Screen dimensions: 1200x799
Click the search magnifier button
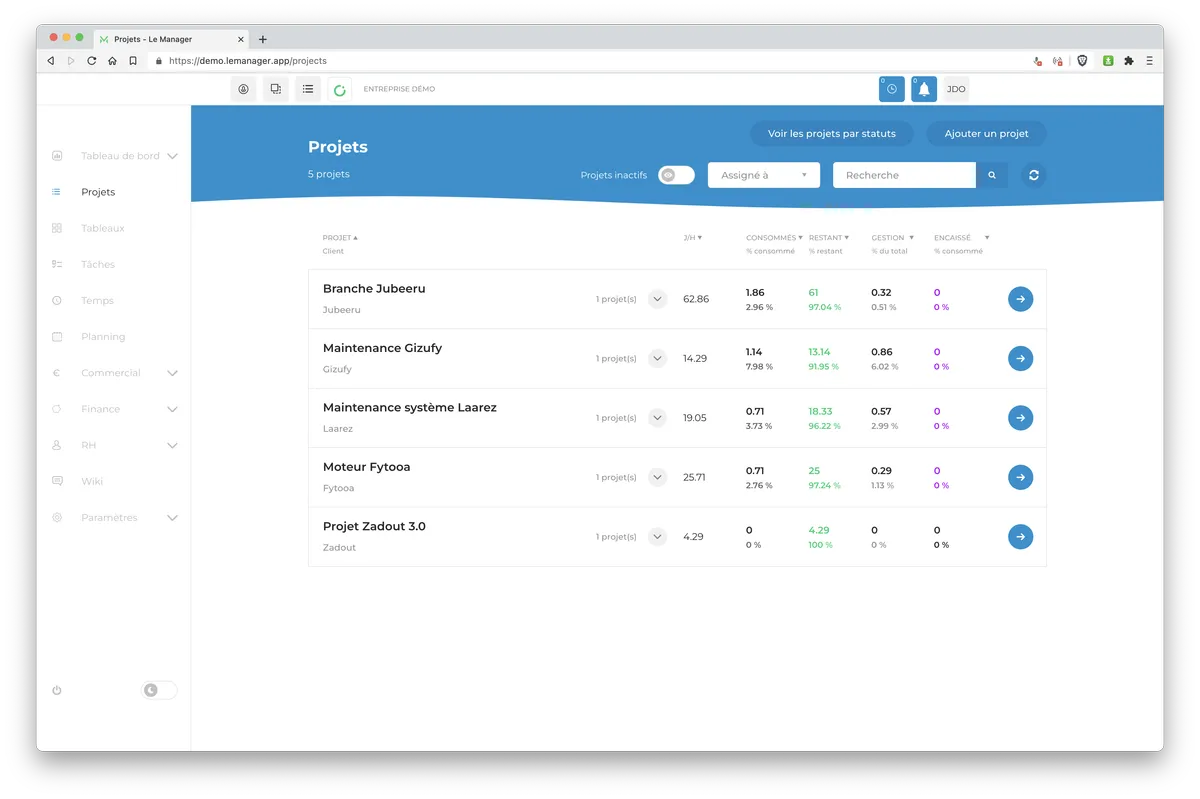coord(992,175)
